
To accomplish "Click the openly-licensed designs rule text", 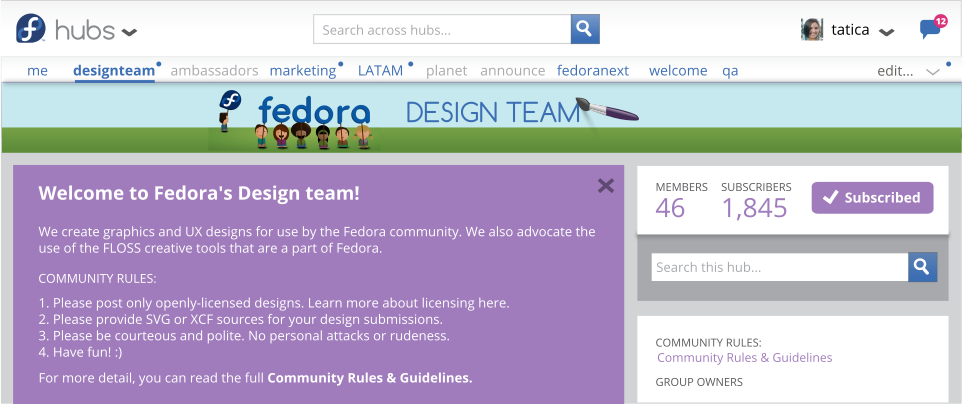I will click(x=274, y=303).
